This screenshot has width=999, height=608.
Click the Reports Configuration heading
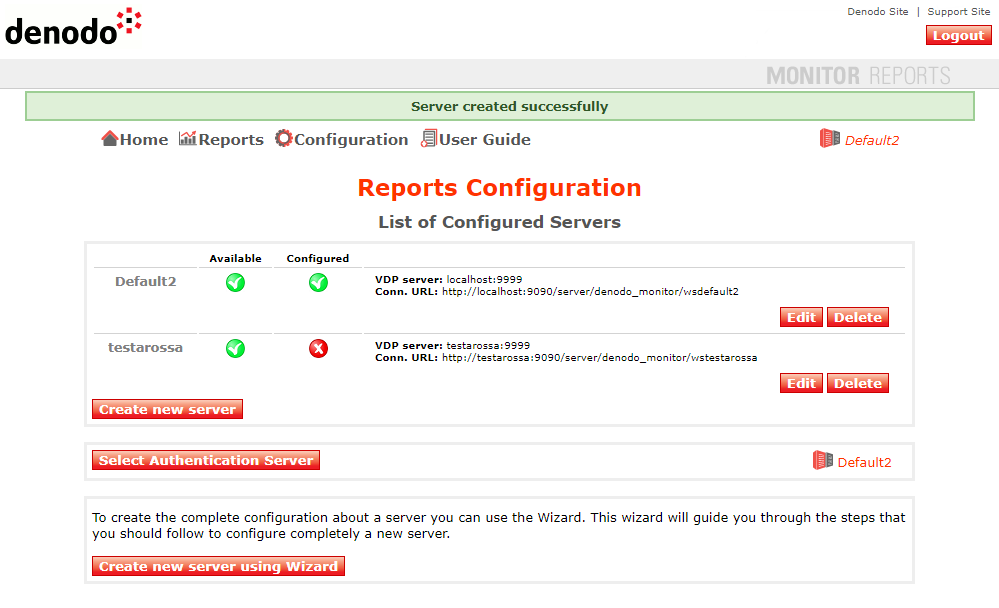[500, 188]
